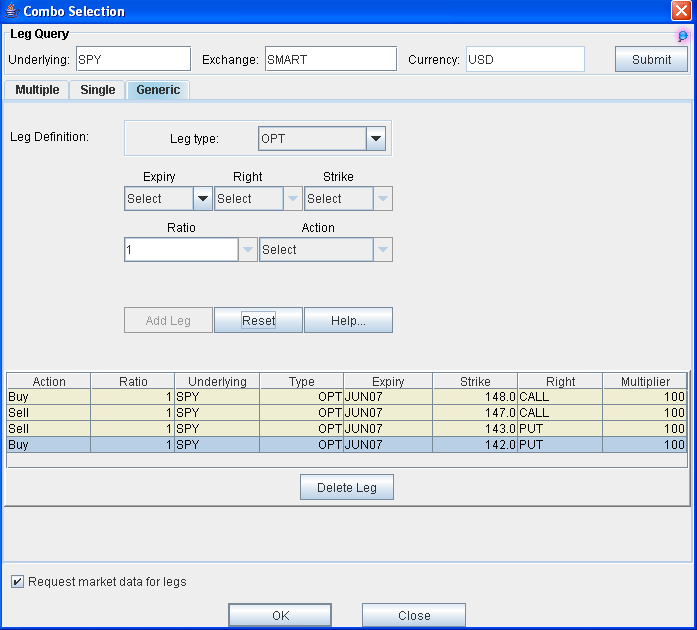Image resolution: width=697 pixels, height=630 pixels.
Task: Click the Java icon in title bar
Action: (11, 11)
